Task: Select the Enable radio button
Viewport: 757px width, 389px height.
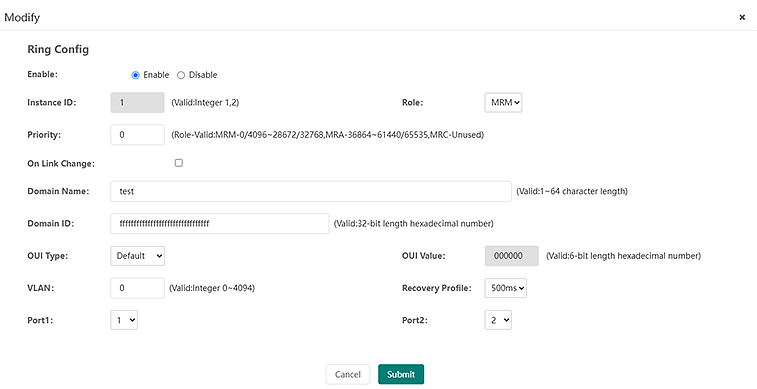Action: pyautogui.click(x=136, y=75)
